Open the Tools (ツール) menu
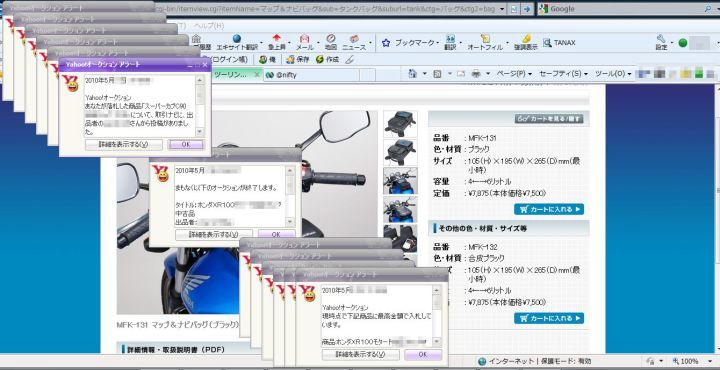The width and height of the screenshot is (720, 370). (613, 73)
